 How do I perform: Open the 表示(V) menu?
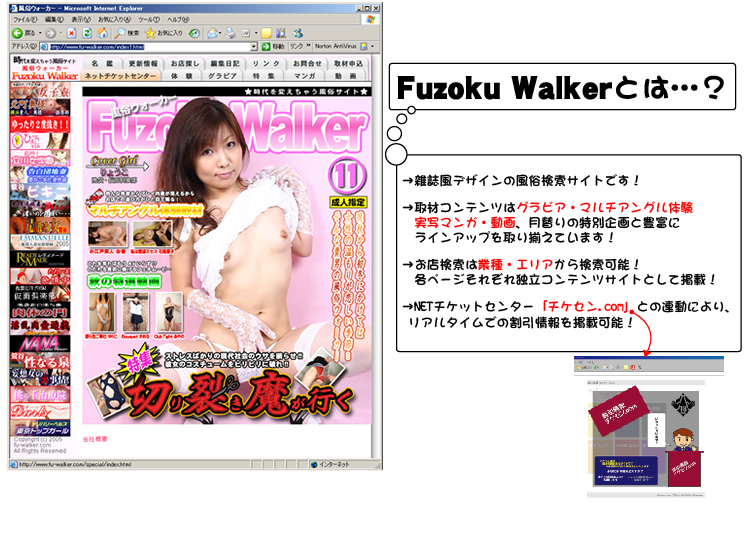(x=81, y=20)
